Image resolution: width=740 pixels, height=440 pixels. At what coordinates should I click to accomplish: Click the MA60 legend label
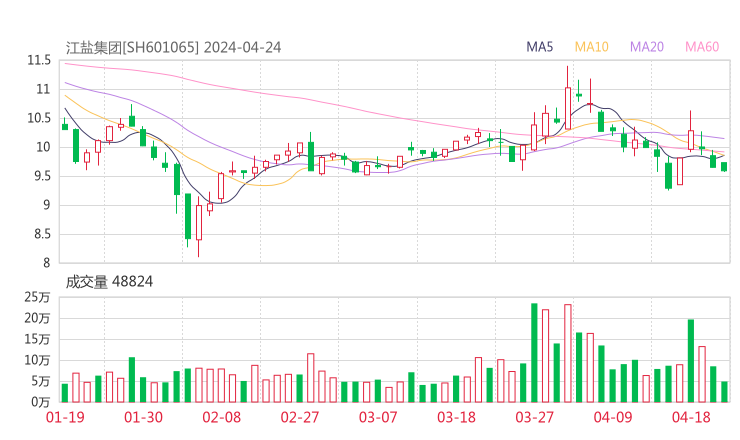702,47
